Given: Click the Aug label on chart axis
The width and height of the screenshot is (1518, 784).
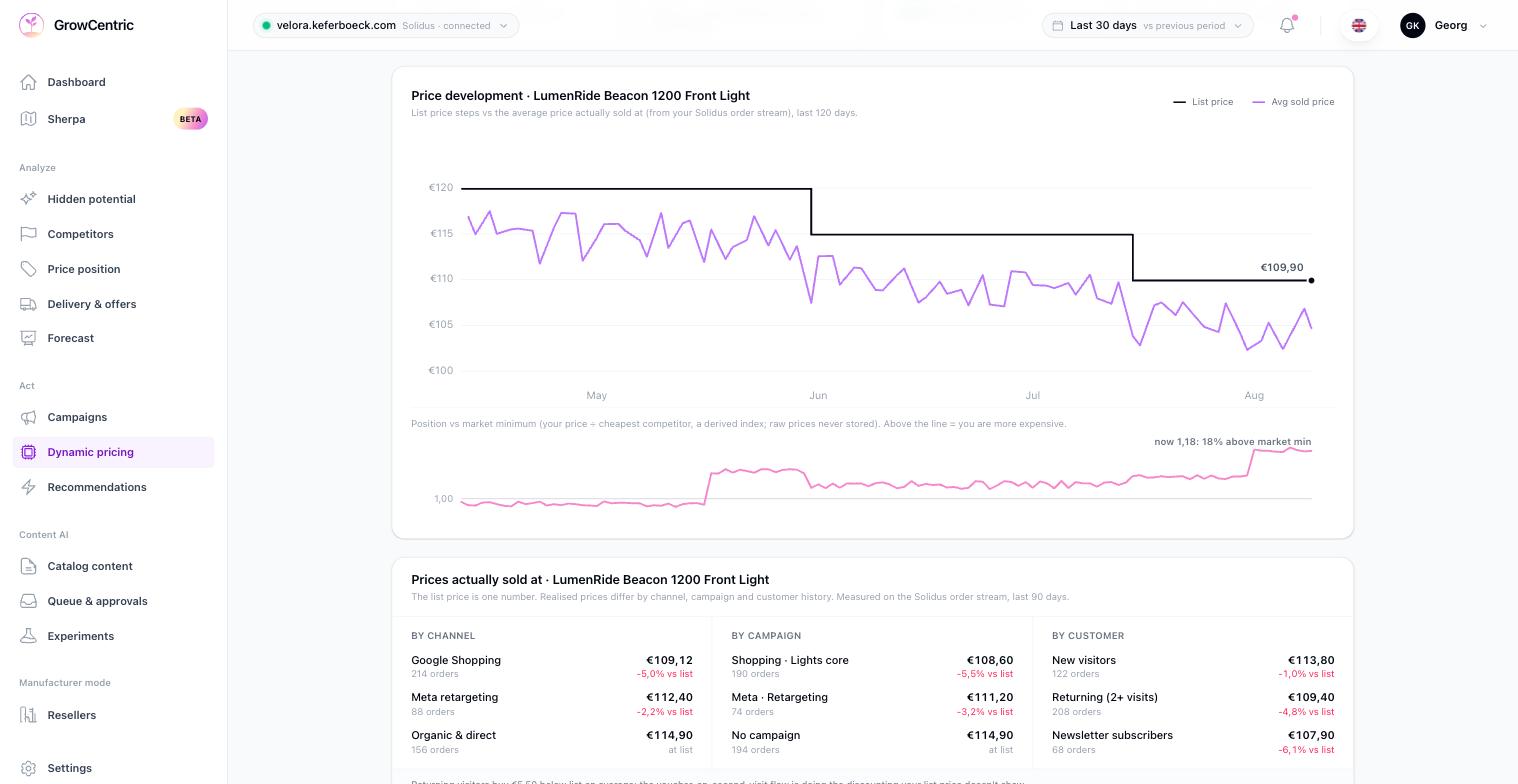Looking at the screenshot, I should (x=1254, y=395).
